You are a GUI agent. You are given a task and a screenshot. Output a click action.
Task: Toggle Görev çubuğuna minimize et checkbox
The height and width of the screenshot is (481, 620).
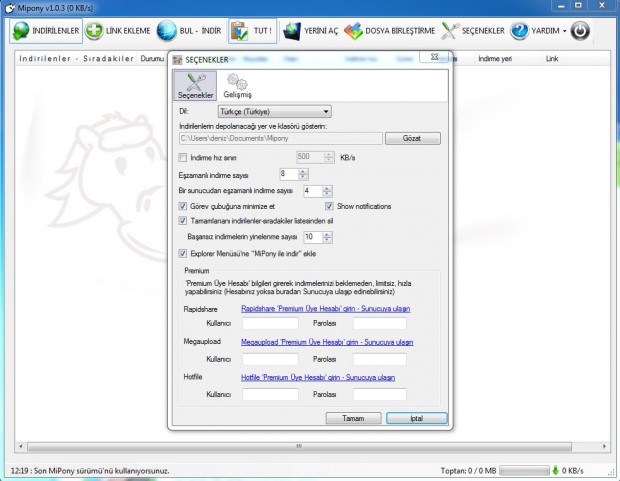183,206
